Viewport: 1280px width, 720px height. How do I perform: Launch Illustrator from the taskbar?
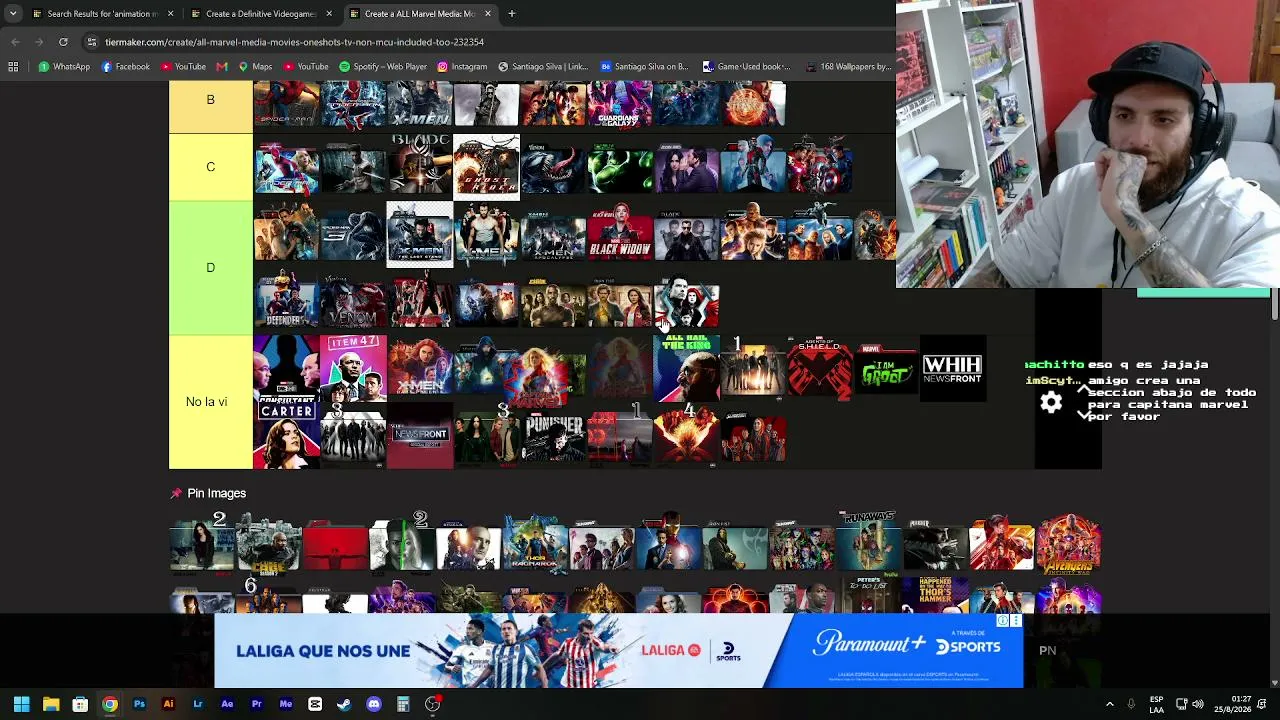pyautogui.click(x=168, y=704)
